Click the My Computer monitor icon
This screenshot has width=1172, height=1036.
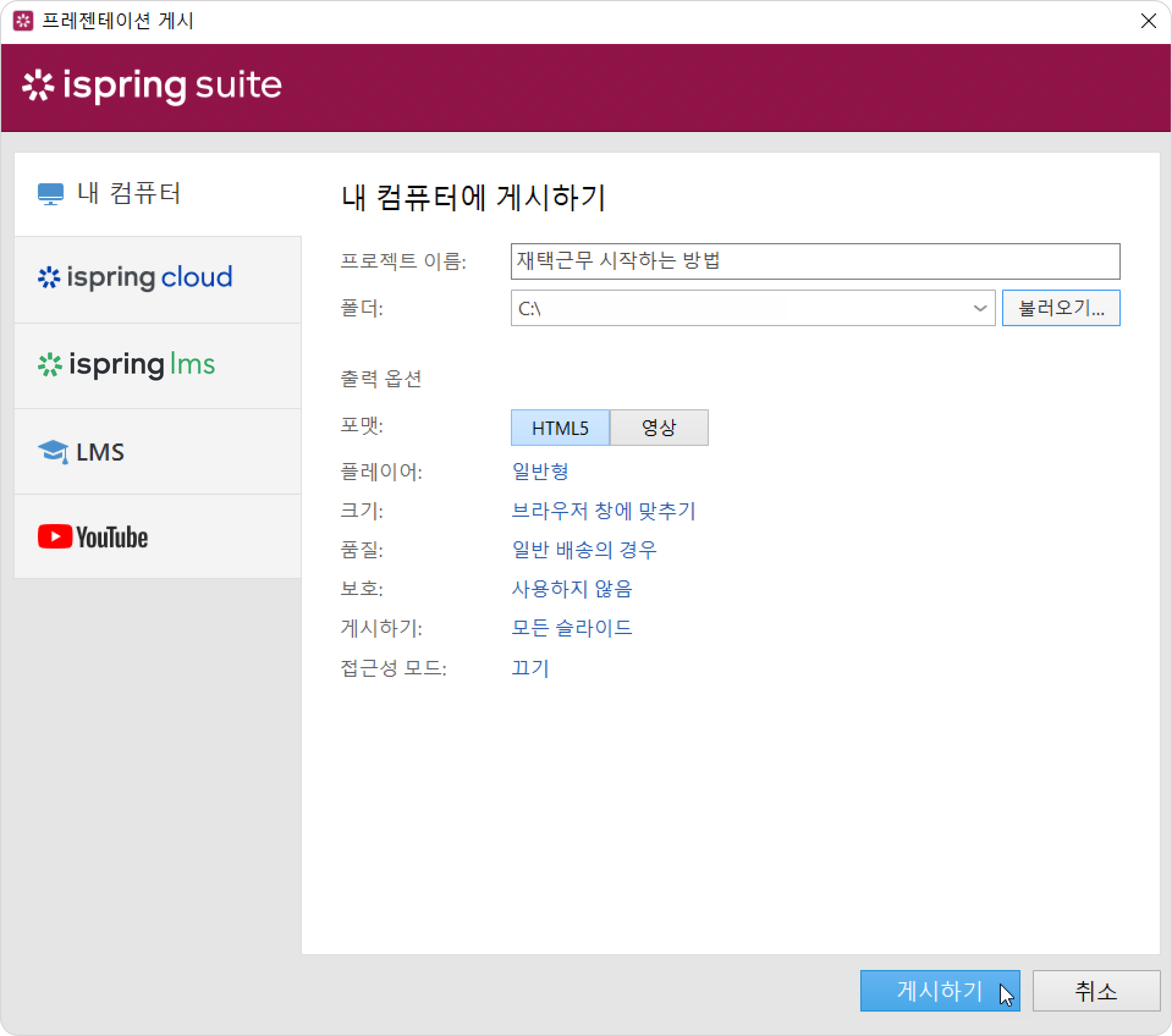click(x=50, y=194)
